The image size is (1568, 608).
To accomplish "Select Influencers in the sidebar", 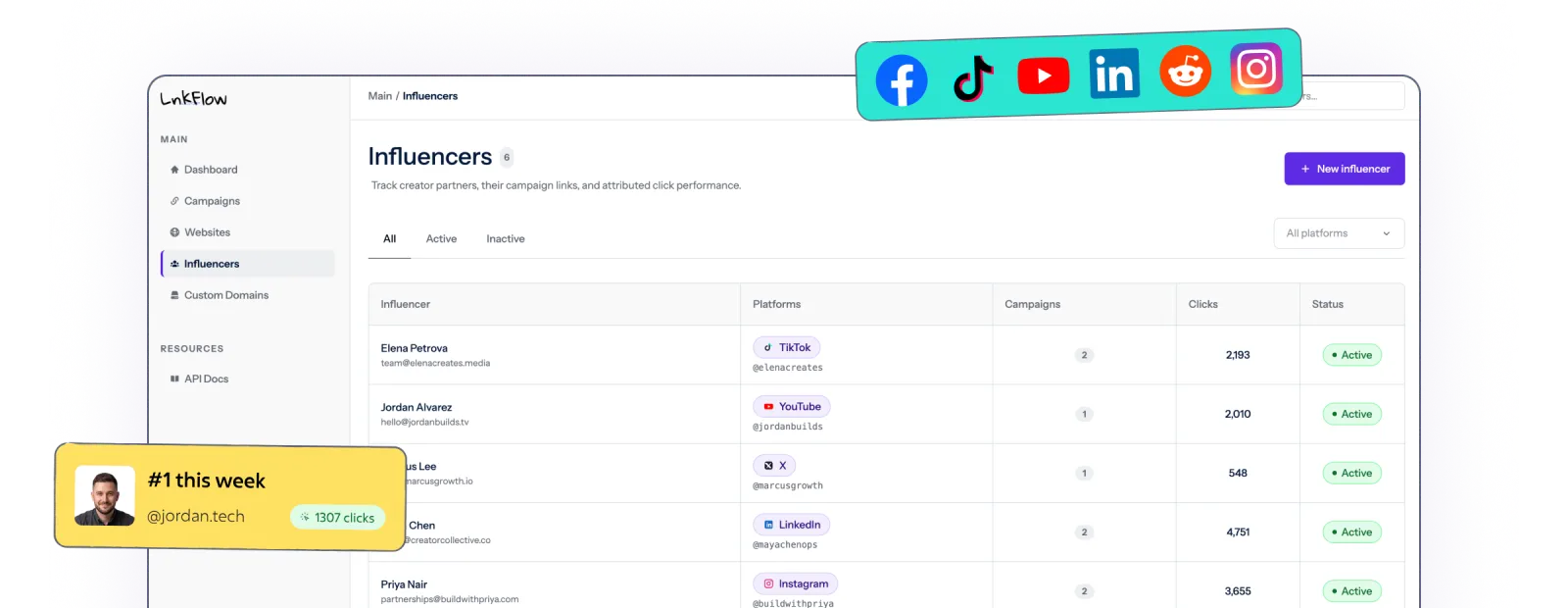I will (248, 264).
